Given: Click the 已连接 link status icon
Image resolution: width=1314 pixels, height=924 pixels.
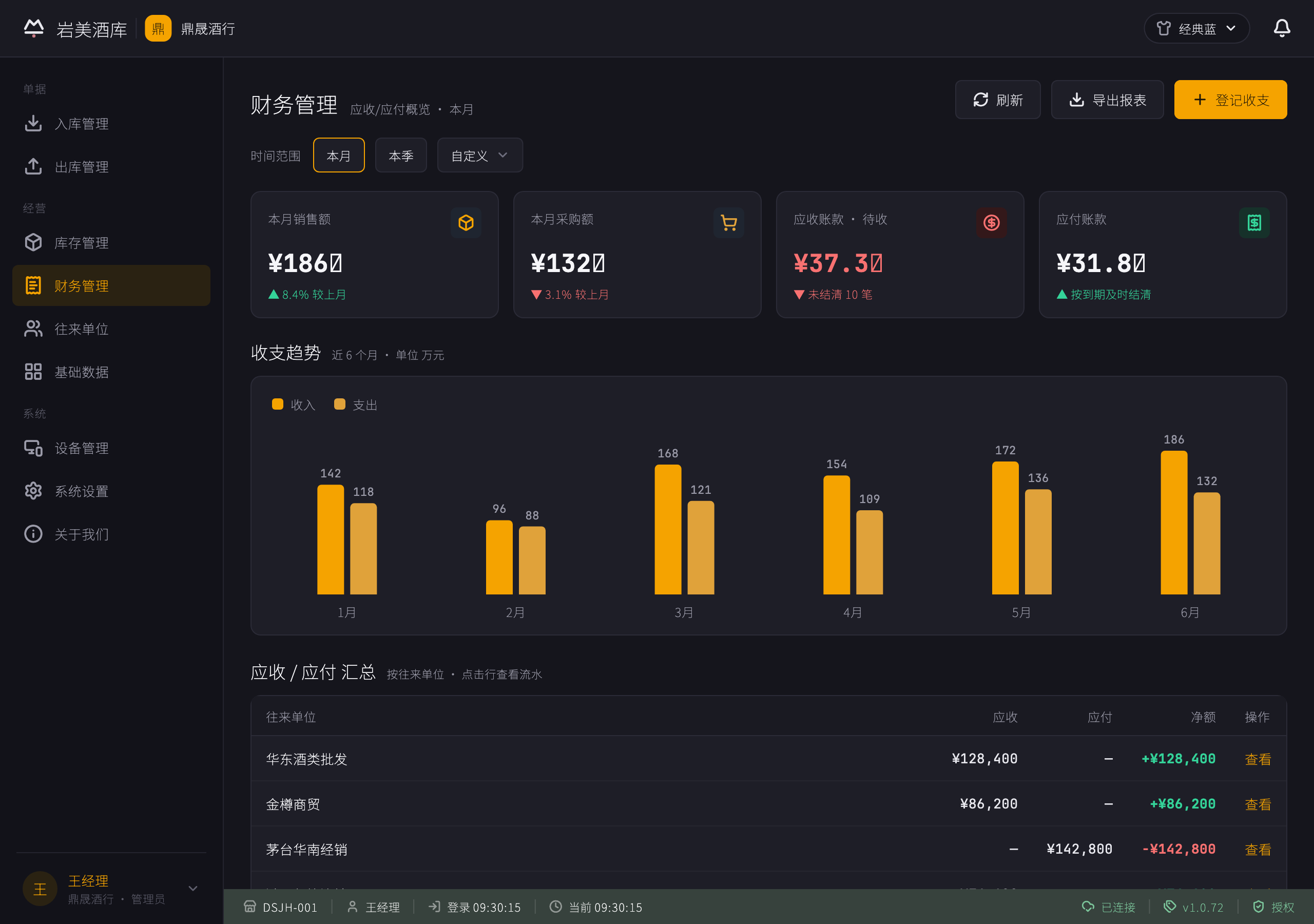Looking at the screenshot, I should (1088, 907).
